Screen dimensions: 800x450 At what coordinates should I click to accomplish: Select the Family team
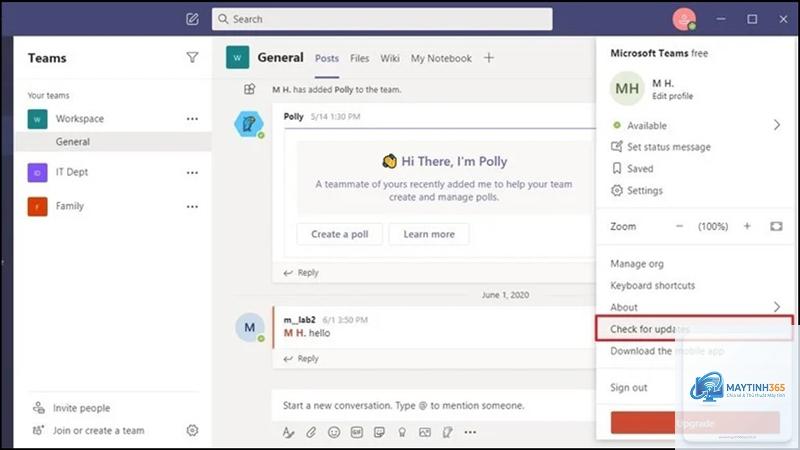click(x=69, y=206)
